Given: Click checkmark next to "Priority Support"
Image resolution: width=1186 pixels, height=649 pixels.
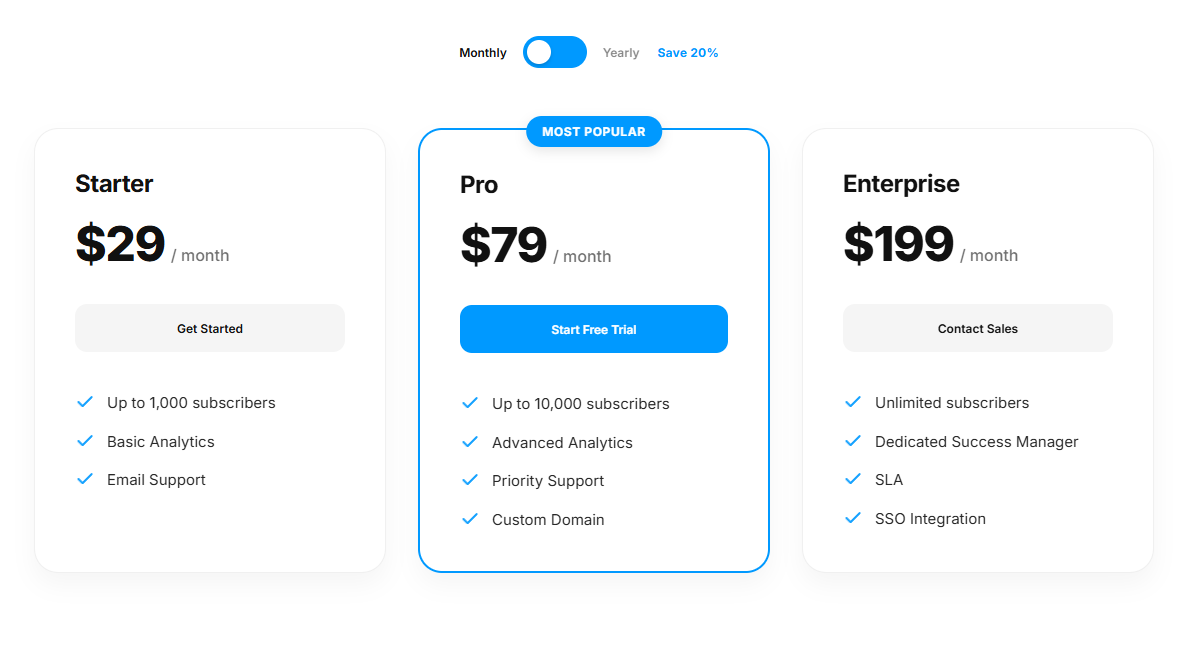Looking at the screenshot, I should point(470,480).
